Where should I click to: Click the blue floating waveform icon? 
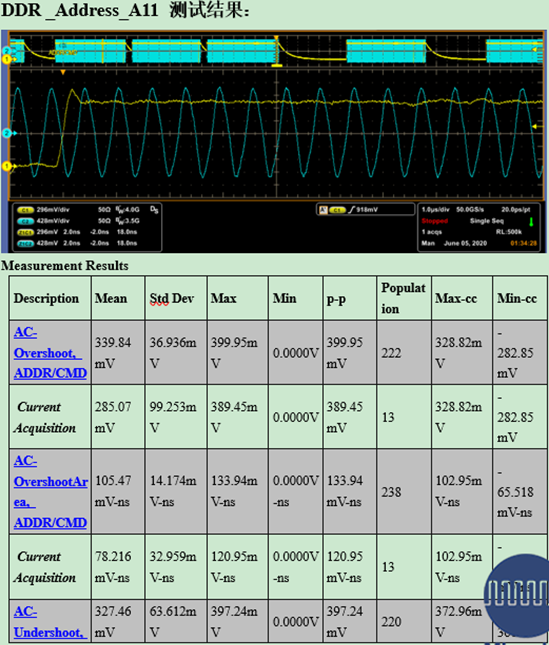click(517, 596)
